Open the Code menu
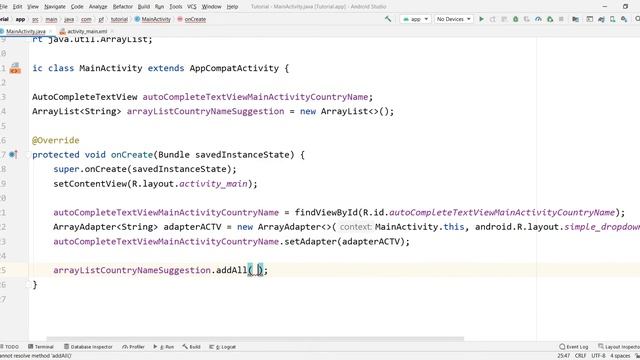Viewport: 640px width, 360px height. (x=77, y=7)
